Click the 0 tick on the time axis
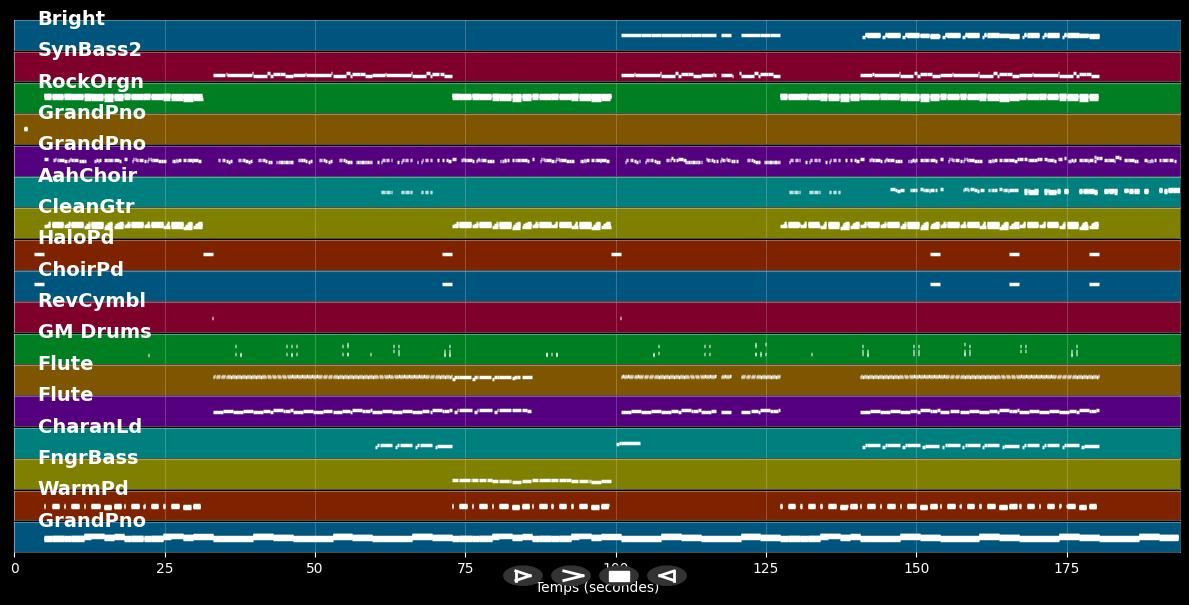Image resolution: width=1189 pixels, height=605 pixels. tap(14, 568)
